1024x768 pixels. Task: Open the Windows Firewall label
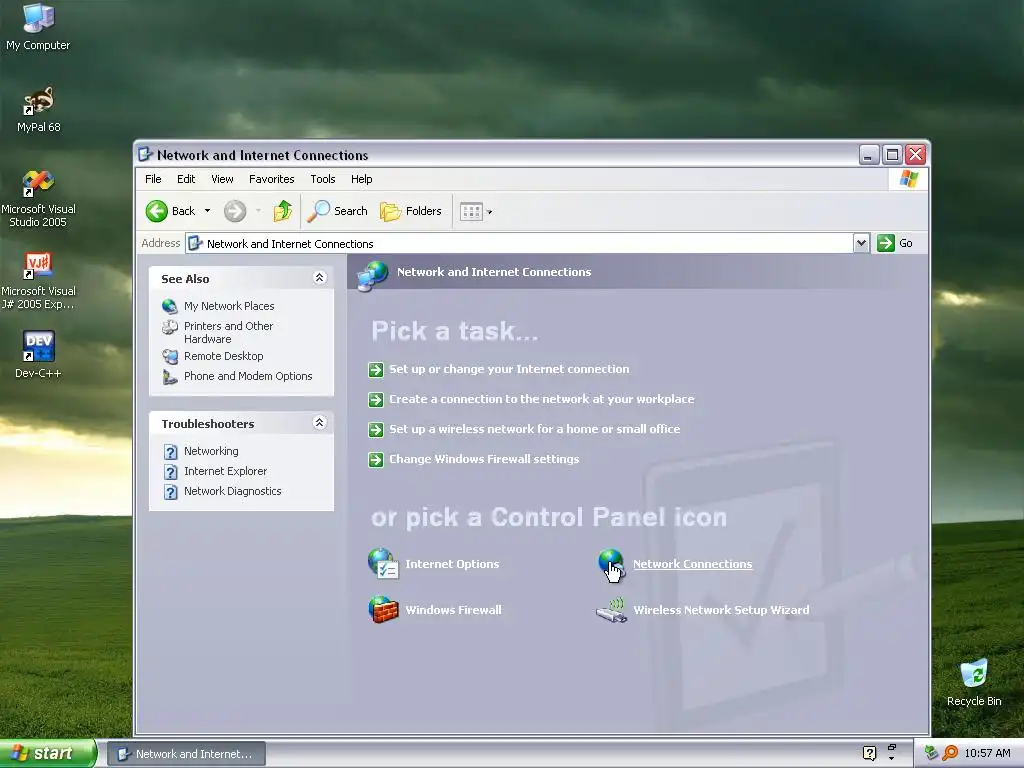click(453, 609)
